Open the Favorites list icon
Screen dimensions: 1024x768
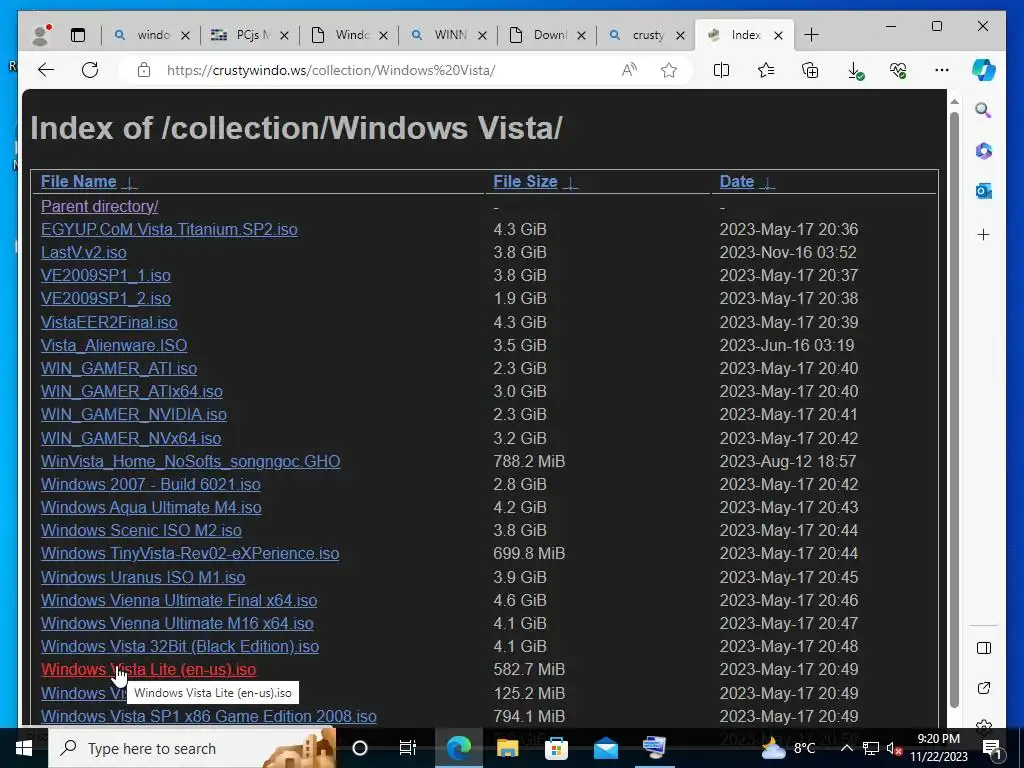765,70
